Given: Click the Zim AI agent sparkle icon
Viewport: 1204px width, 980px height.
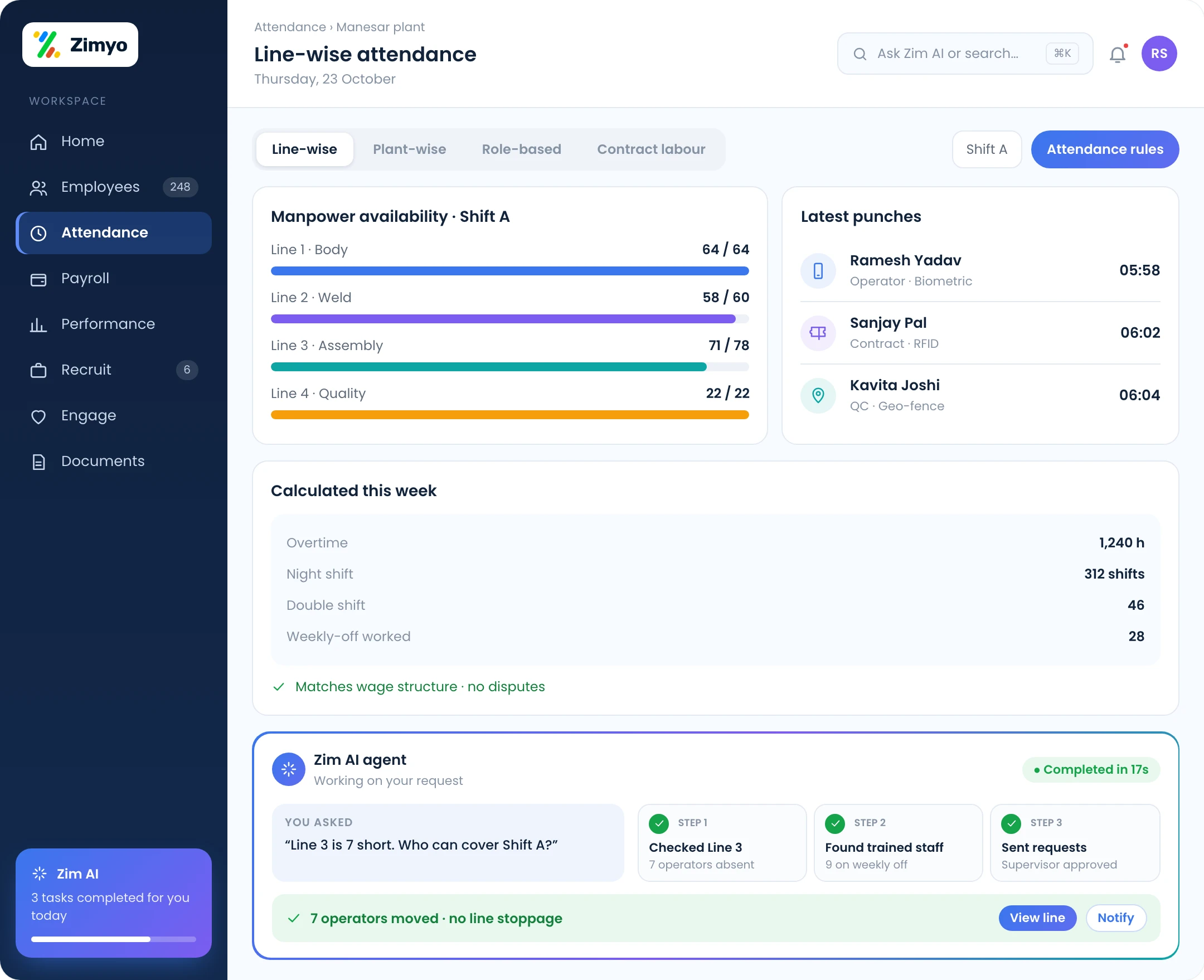Looking at the screenshot, I should [288, 769].
